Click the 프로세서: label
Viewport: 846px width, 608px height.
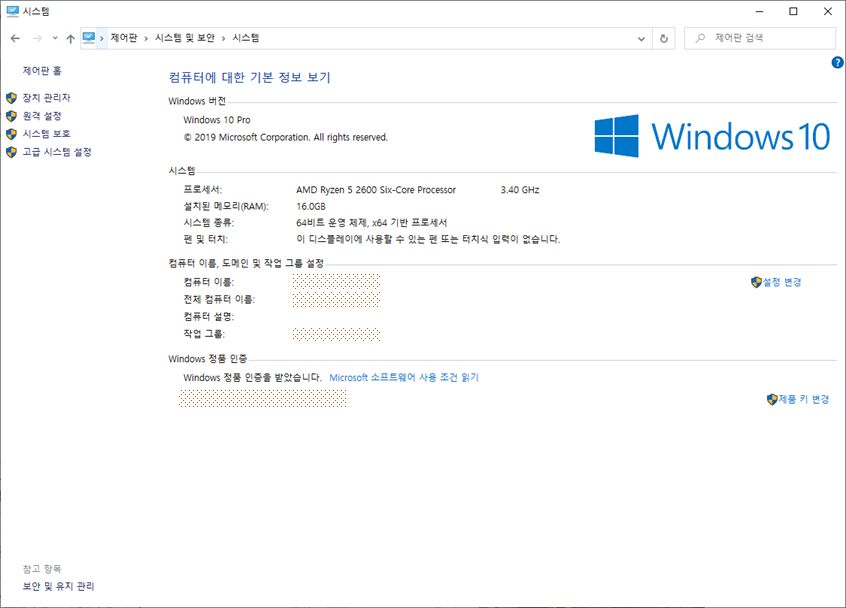[x=202, y=190]
